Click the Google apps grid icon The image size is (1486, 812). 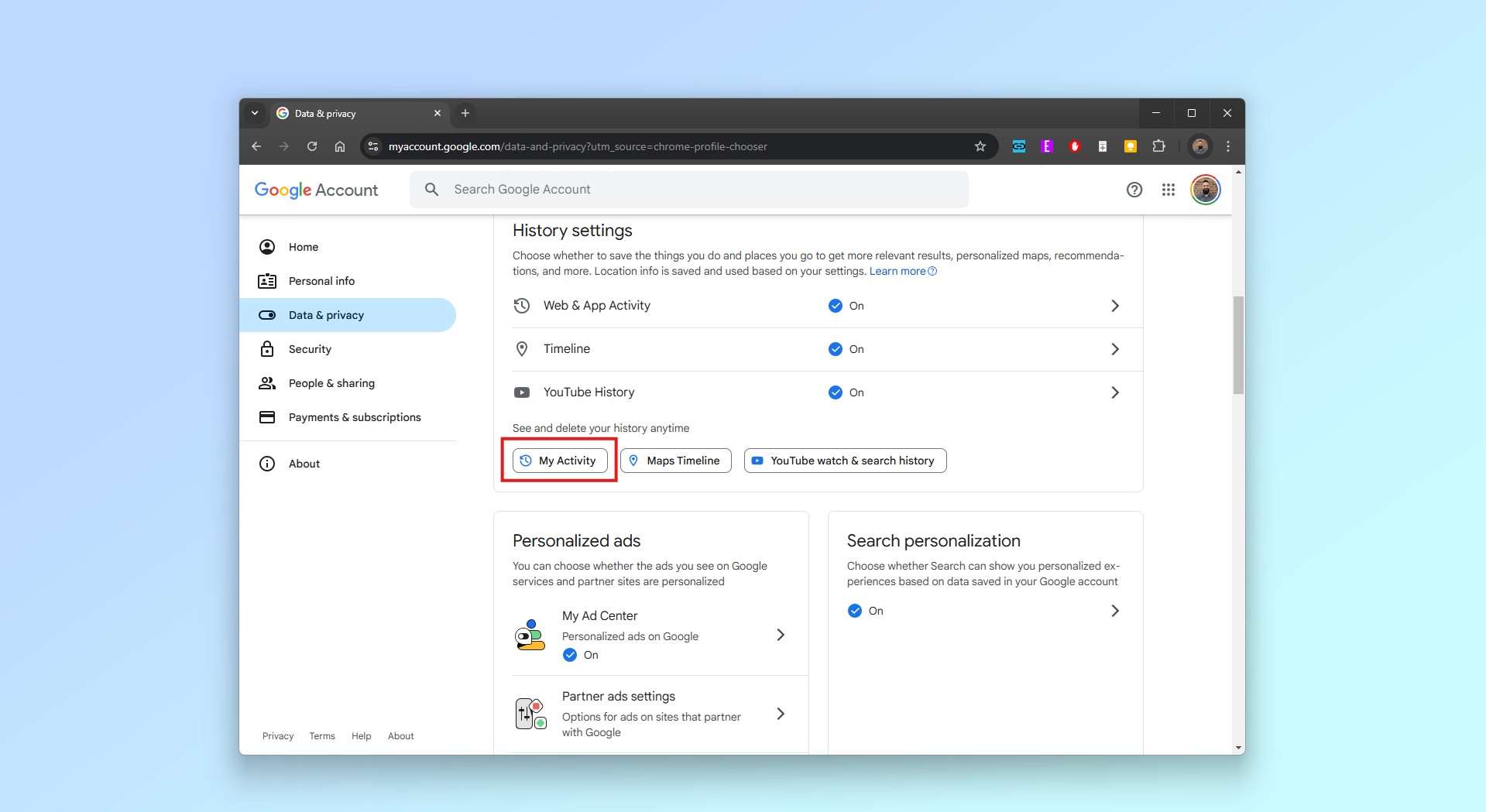pyautogui.click(x=1168, y=190)
